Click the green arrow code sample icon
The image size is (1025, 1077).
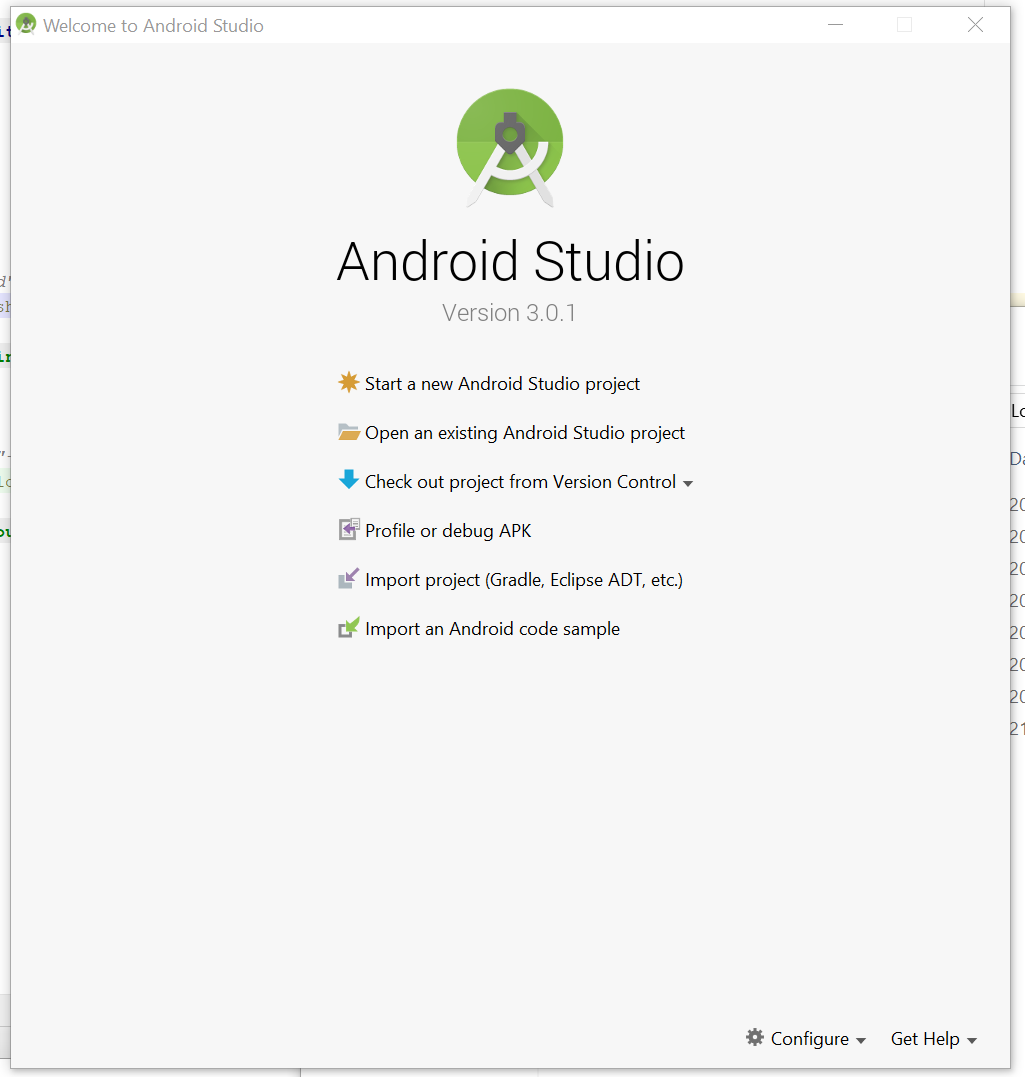(x=348, y=627)
